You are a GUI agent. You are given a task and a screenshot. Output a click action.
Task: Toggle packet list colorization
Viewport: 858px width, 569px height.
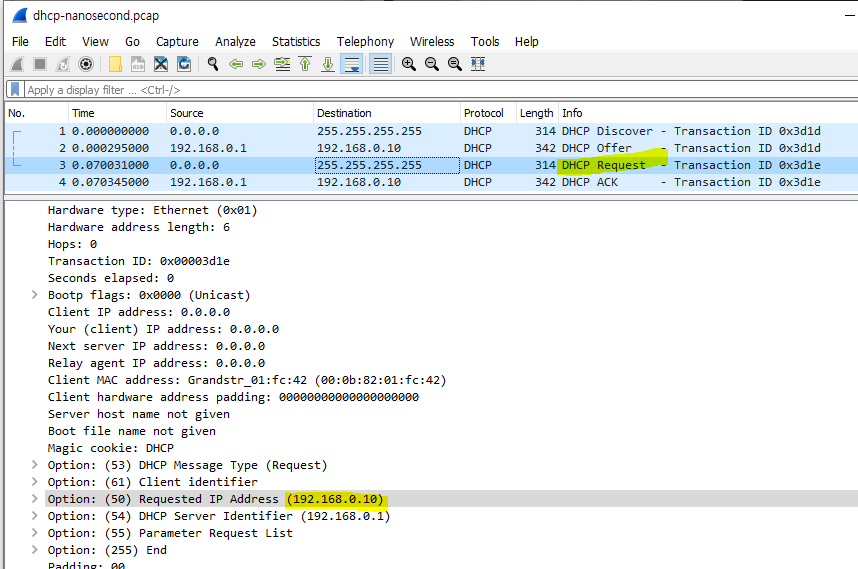380,65
